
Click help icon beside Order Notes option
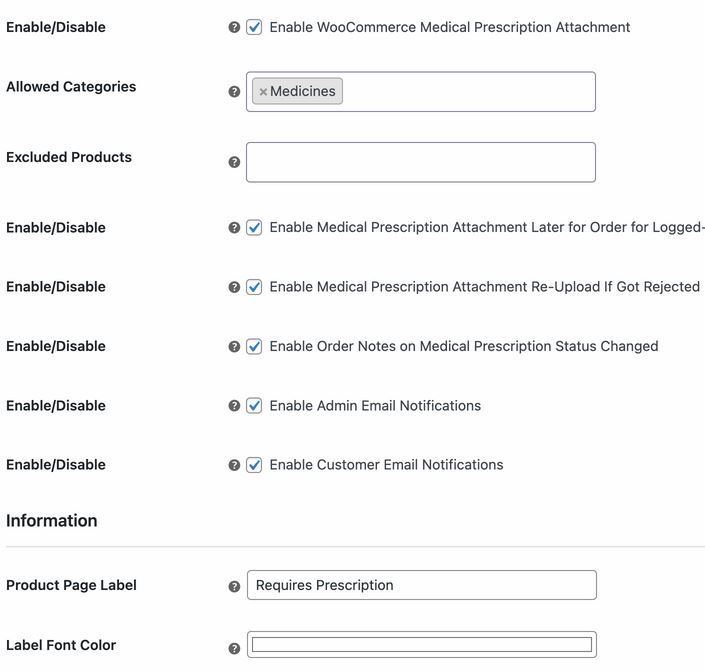tap(234, 347)
